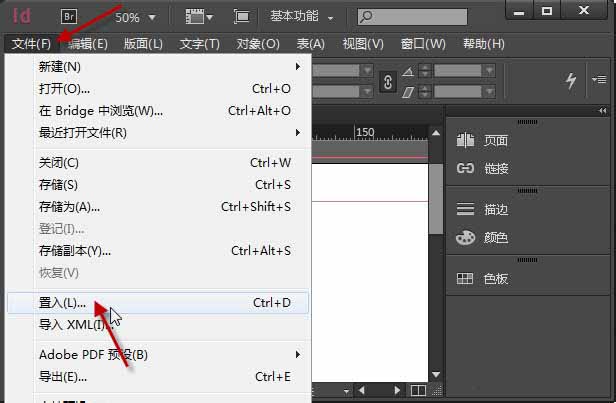Open the 对象(O) menu

coord(258,44)
